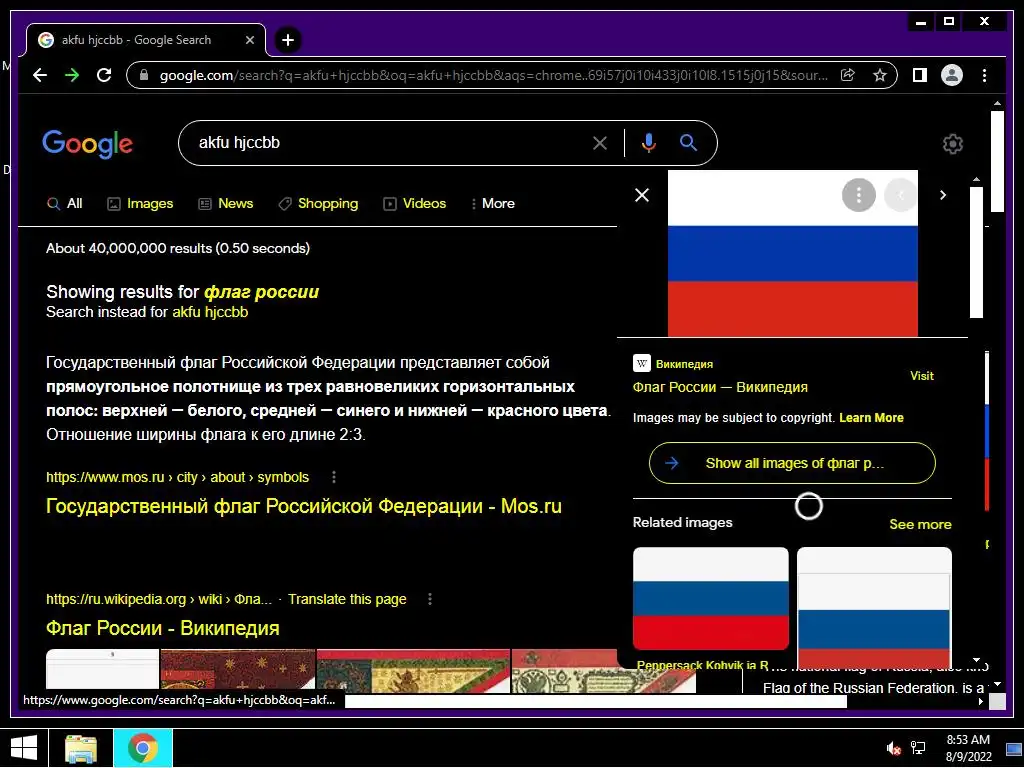Open File Explorer from the taskbar
Screen dimensions: 1024x768
click(81, 748)
